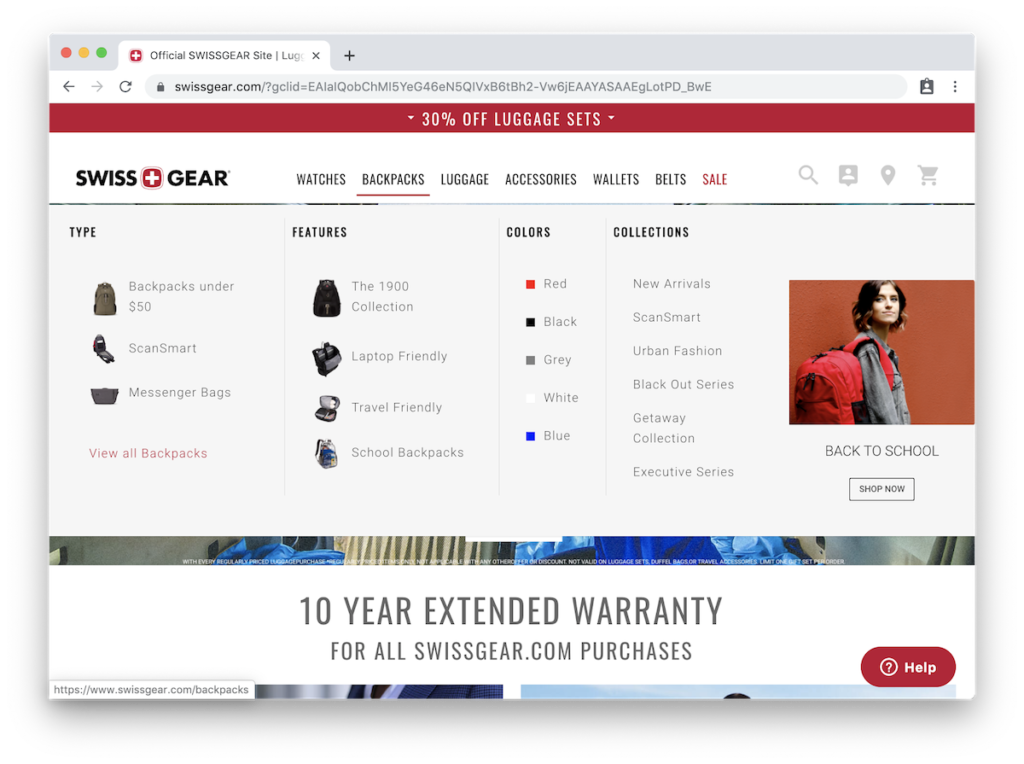Open the search magnifier icon

click(x=808, y=175)
